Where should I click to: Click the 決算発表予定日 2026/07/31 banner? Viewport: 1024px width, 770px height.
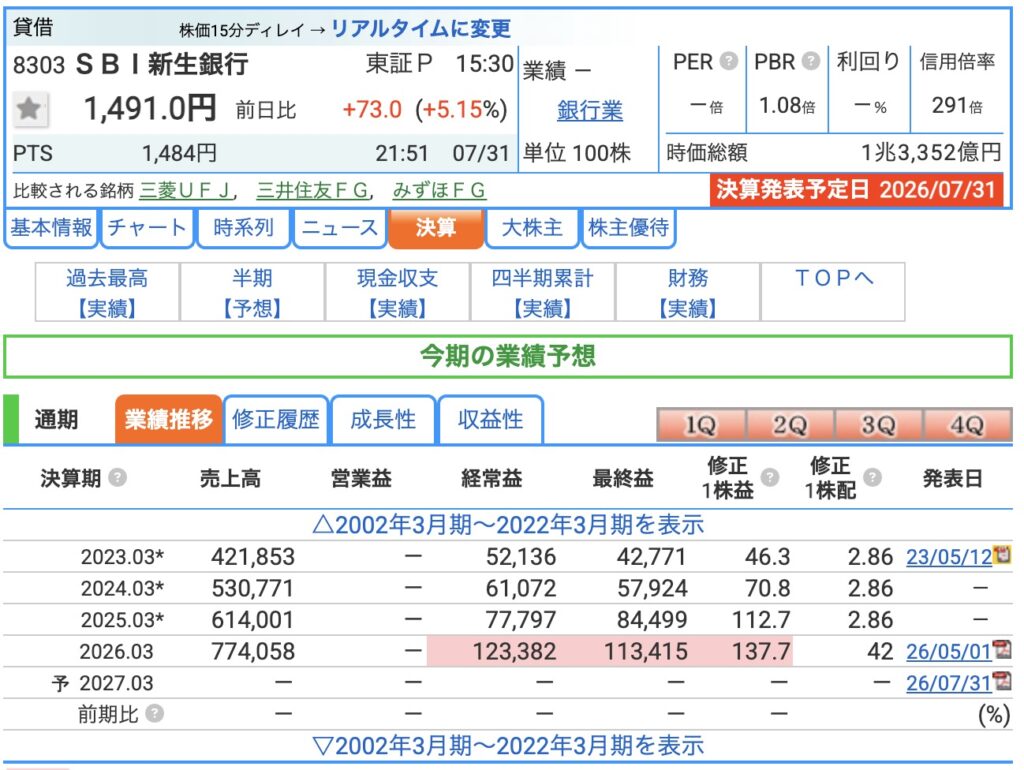[x=856, y=190]
